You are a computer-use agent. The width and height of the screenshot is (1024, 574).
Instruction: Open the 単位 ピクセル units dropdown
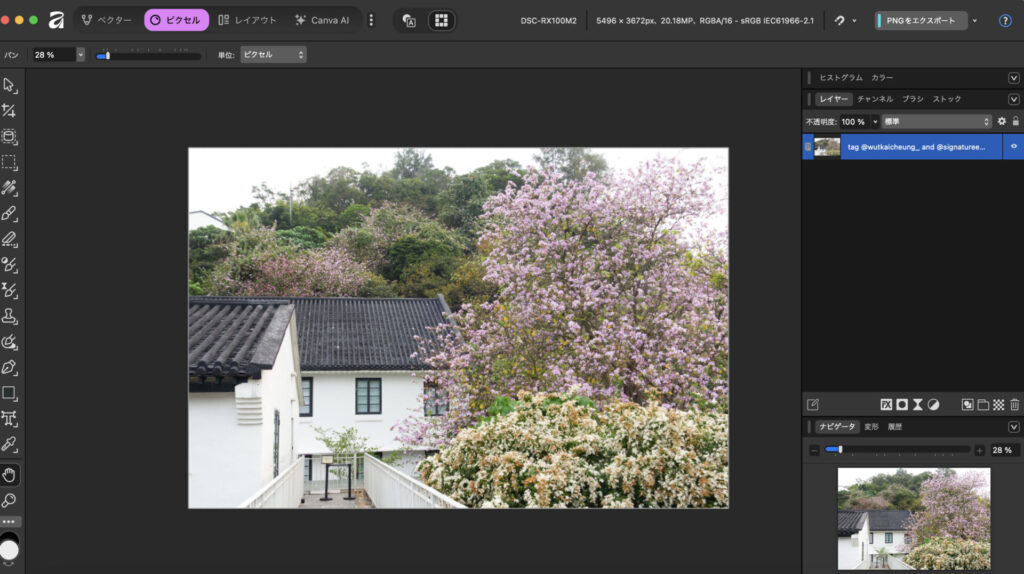point(272,55)
